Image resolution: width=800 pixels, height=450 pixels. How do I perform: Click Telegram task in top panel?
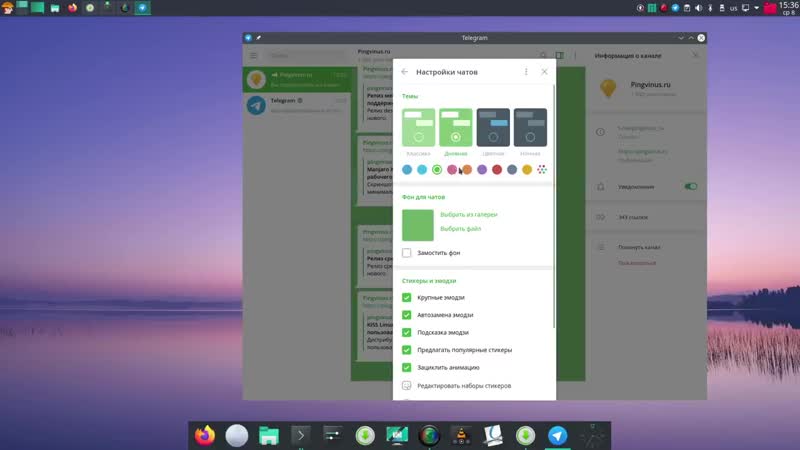(x=142, y=8)
